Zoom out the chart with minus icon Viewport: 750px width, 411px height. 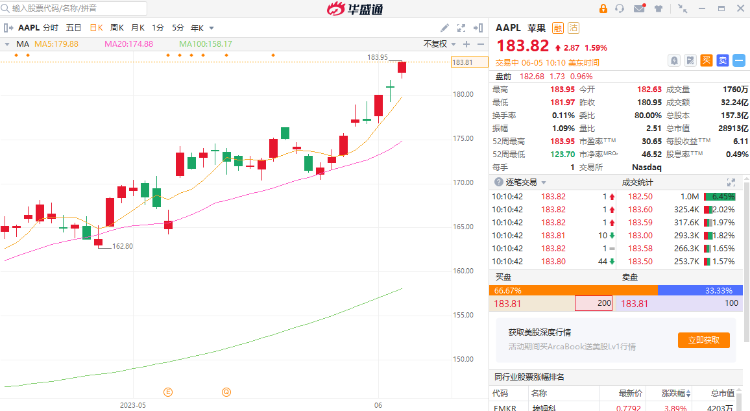tap(481, 44)
